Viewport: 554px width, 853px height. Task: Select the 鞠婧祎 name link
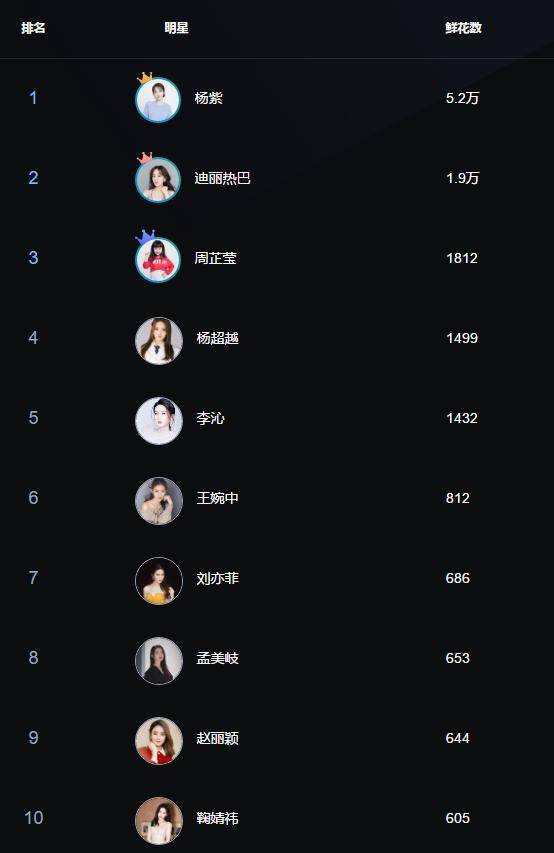(218, 818)
